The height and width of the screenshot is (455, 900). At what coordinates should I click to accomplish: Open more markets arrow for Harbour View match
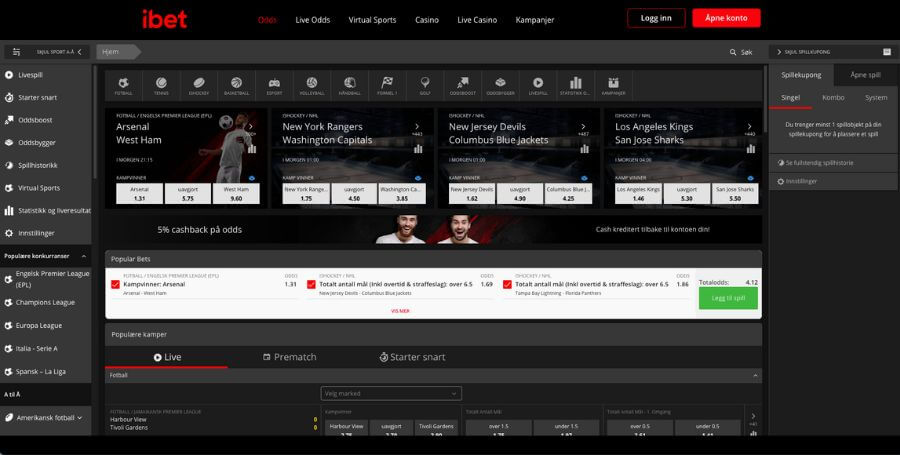pos(754,416)
